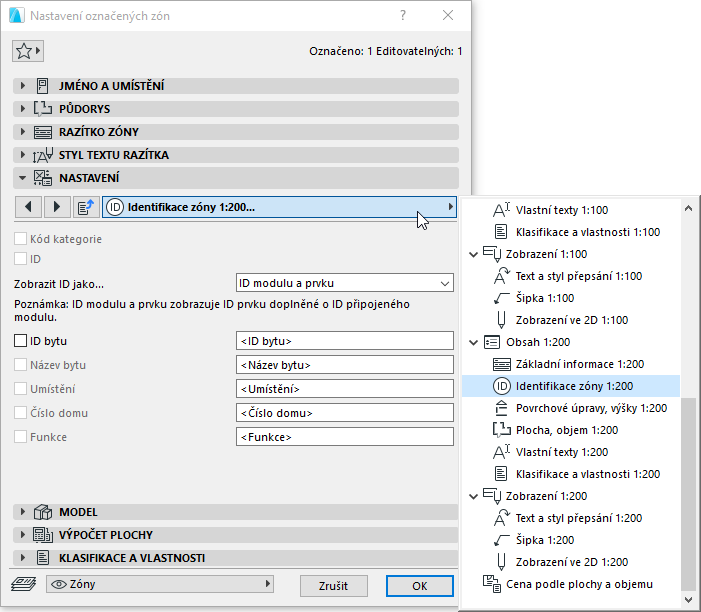Click the Cena podle plochy a objemu icon

[492, 584]
